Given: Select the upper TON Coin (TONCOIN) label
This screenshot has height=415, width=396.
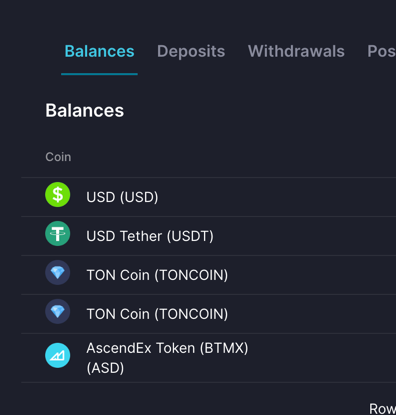Looking at the screenshot, I should [x=157, y=275].
